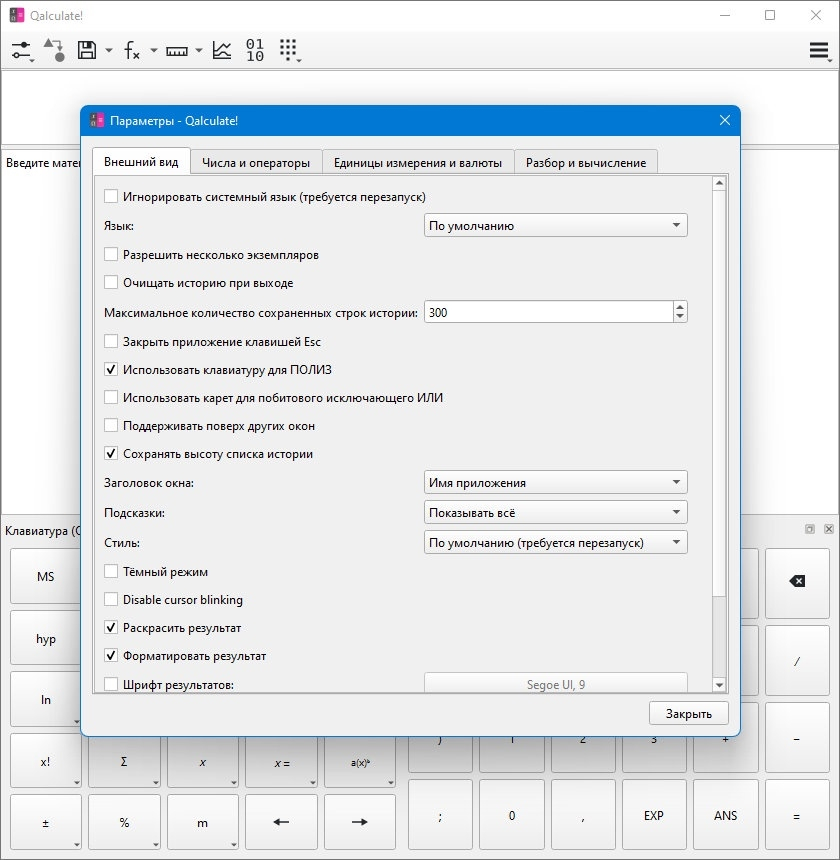Image resolution: width=840 pixels, height=860 pixels.
Task: Click the history lines 300 input field
Action: [548, 312]
